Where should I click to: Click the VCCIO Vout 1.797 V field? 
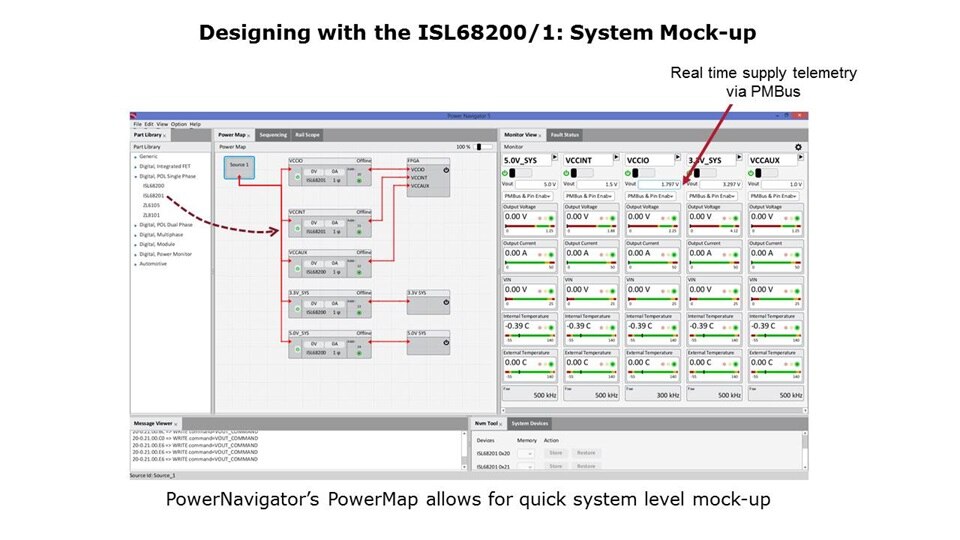[x=658, y=184]
